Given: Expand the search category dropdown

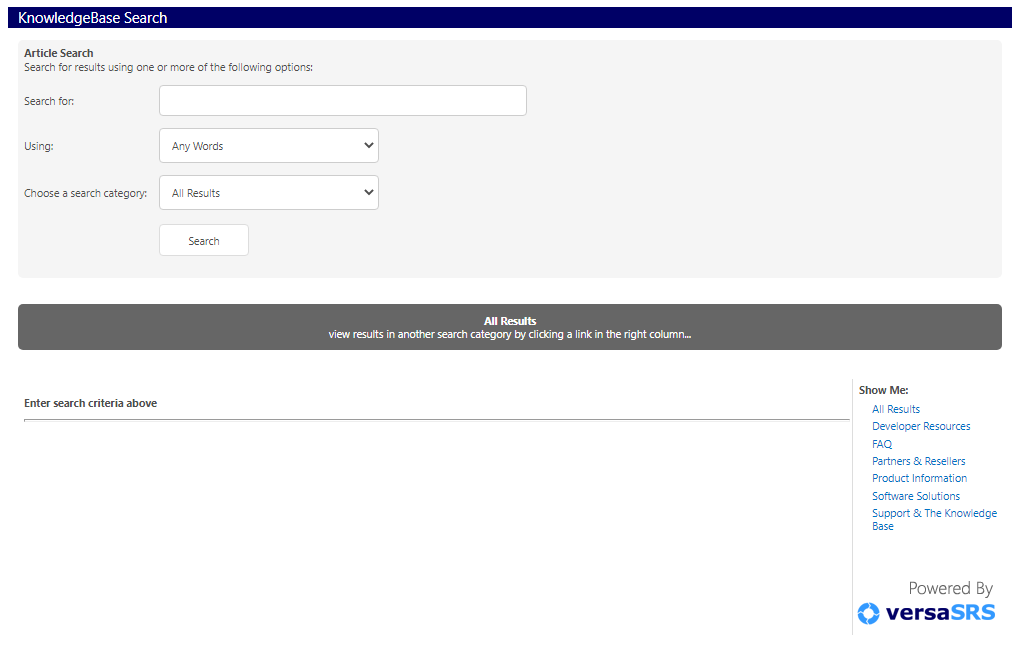Looking at the screenshot, I should (268, 193).
